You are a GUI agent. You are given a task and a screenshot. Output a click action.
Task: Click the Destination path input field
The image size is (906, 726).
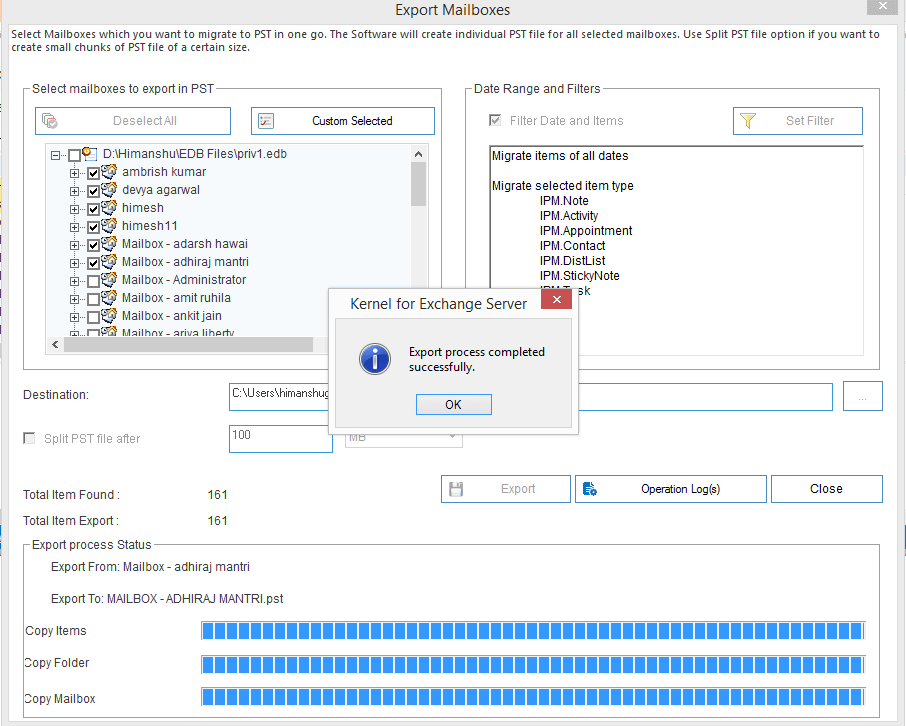coord(530,397)
